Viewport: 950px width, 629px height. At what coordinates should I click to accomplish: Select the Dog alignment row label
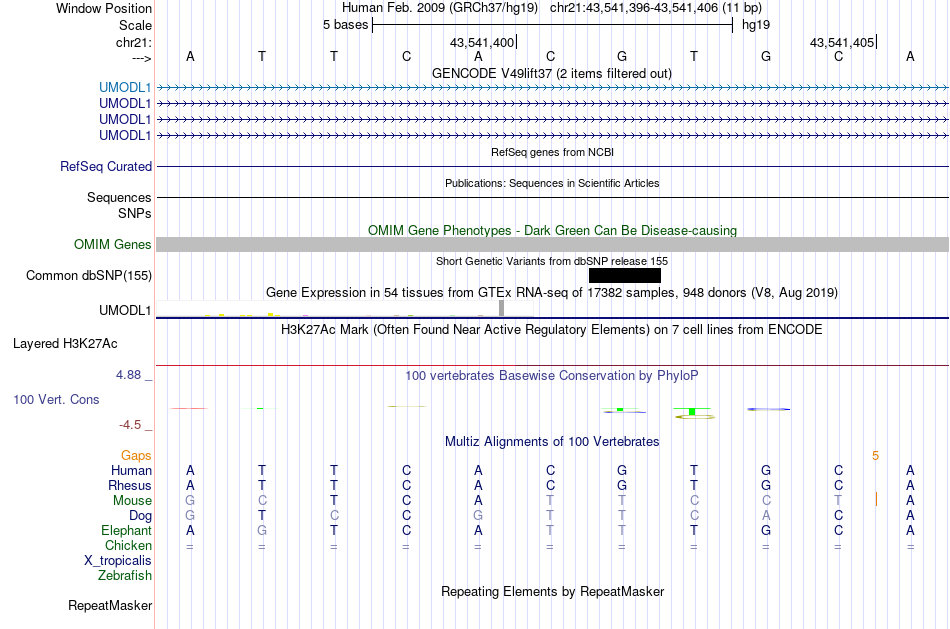[141, 516]
